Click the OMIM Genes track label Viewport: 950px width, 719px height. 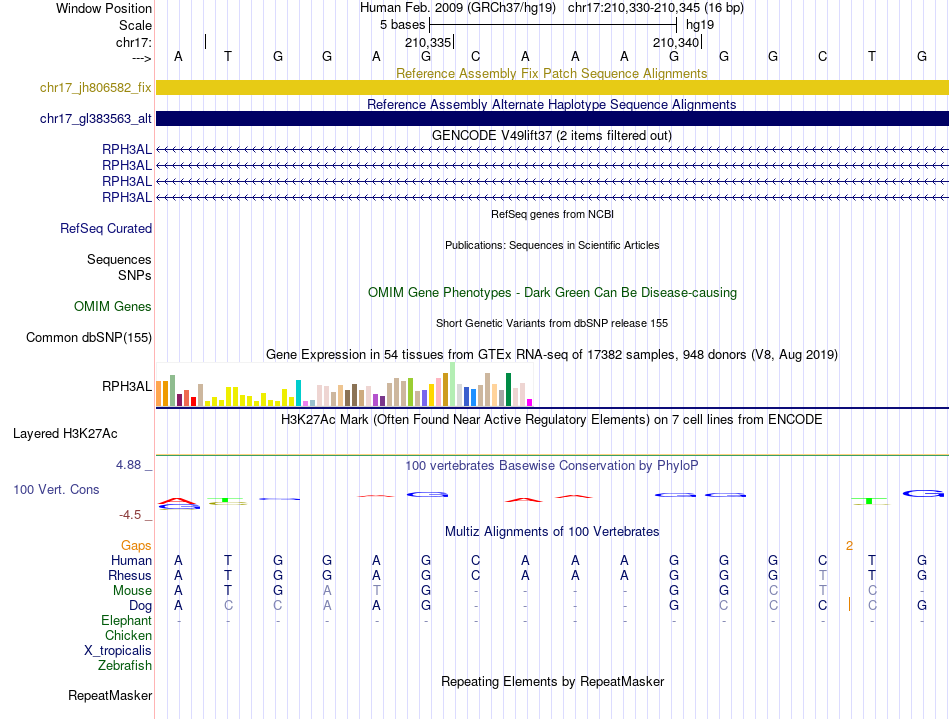[113, 306]
